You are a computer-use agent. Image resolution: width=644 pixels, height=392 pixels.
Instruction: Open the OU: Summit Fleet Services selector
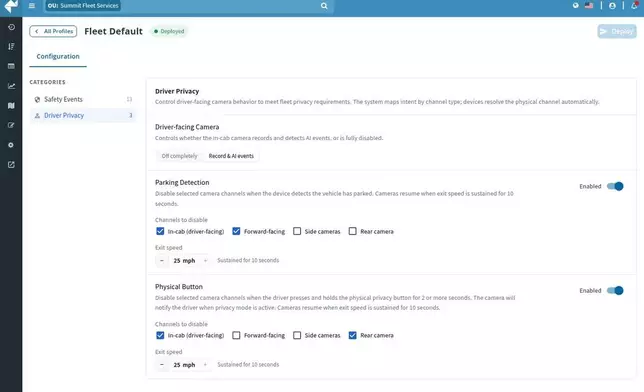tap(83, 6)
